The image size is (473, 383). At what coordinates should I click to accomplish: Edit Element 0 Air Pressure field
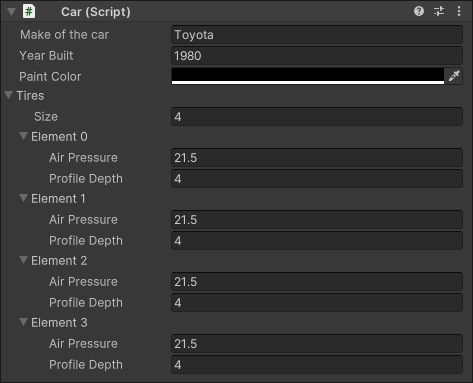(317, 158)
